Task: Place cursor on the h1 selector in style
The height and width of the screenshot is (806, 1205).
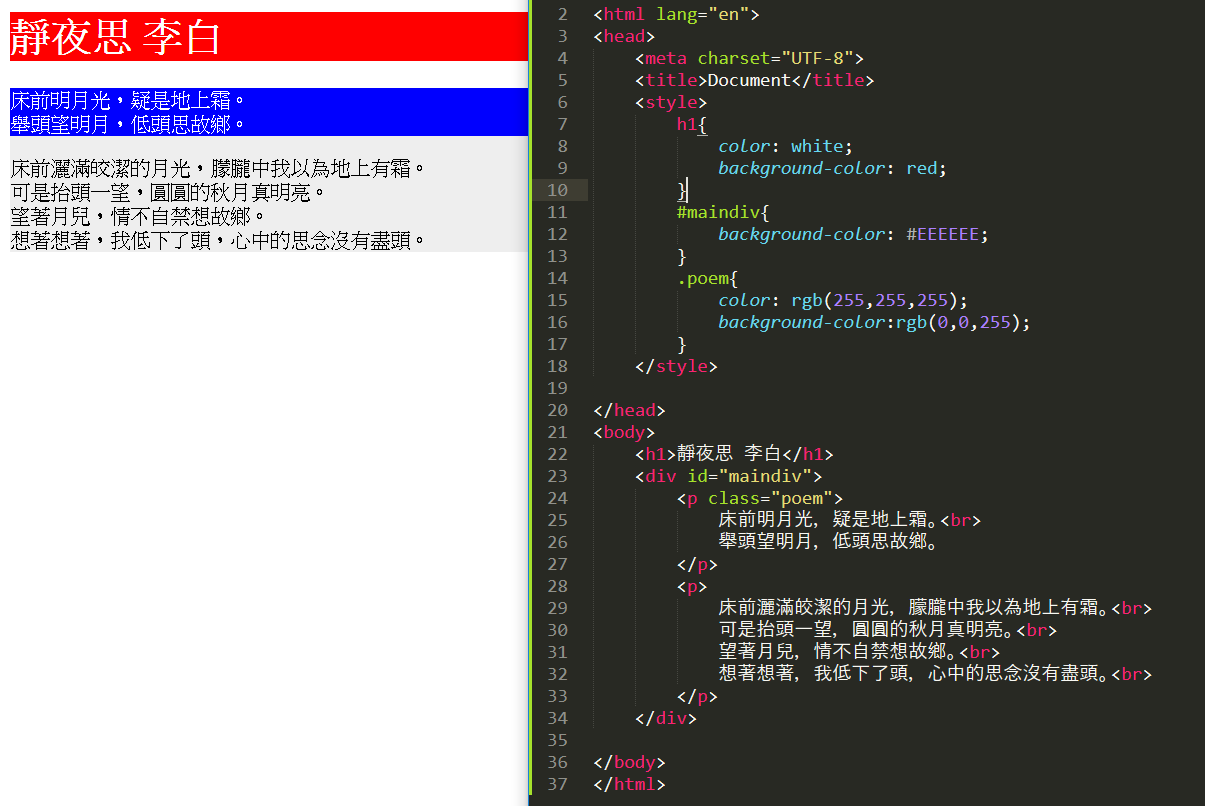Action: [686, 124]
